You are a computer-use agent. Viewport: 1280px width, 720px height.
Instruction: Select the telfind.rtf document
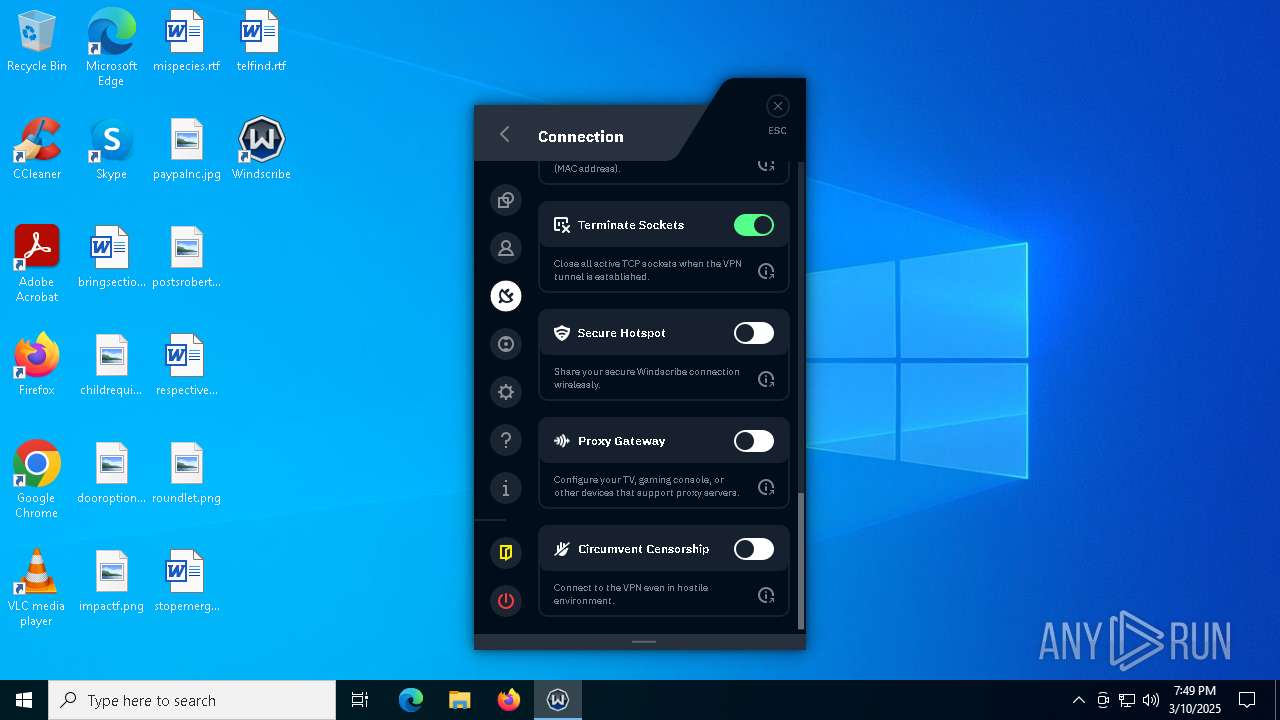point(261,41)
